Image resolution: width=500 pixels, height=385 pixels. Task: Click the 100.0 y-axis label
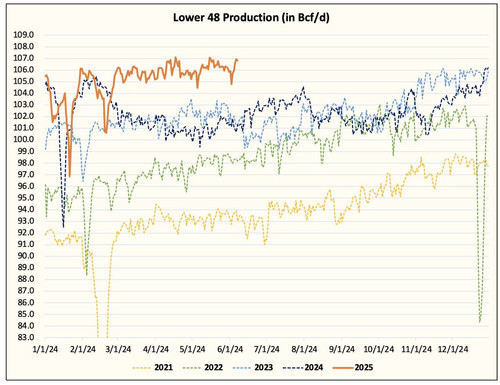click(23, 139)
